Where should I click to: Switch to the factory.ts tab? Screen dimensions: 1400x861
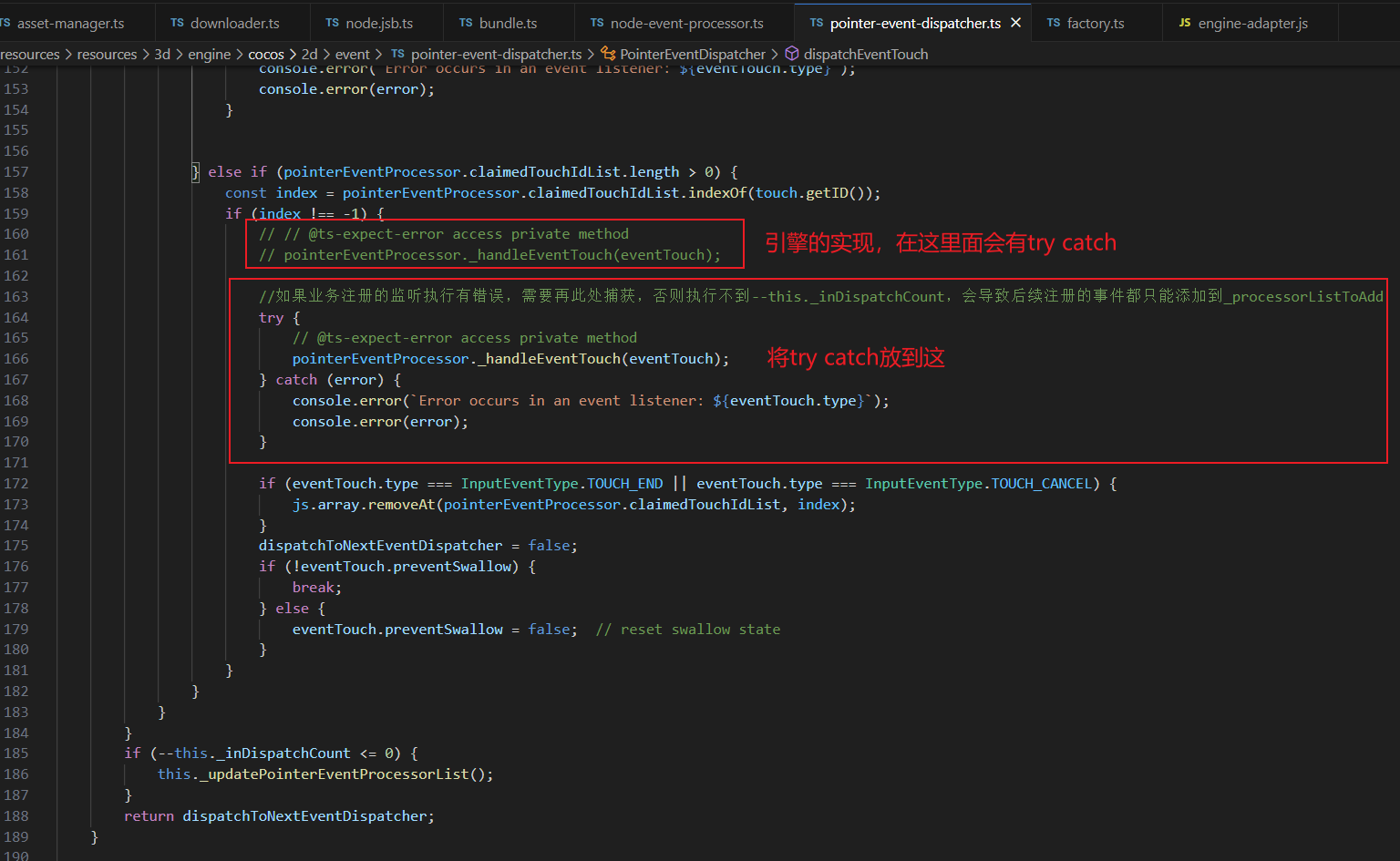(1096, 23)
